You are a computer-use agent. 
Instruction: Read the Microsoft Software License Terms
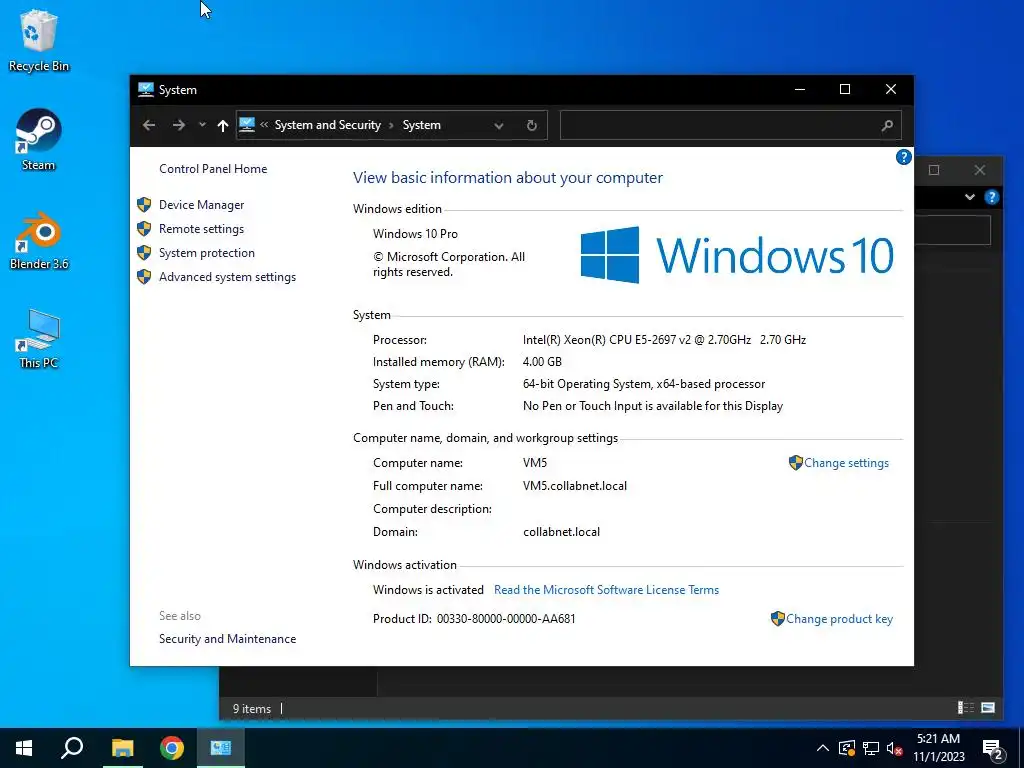pyautogui.click(x=606, y=590)
